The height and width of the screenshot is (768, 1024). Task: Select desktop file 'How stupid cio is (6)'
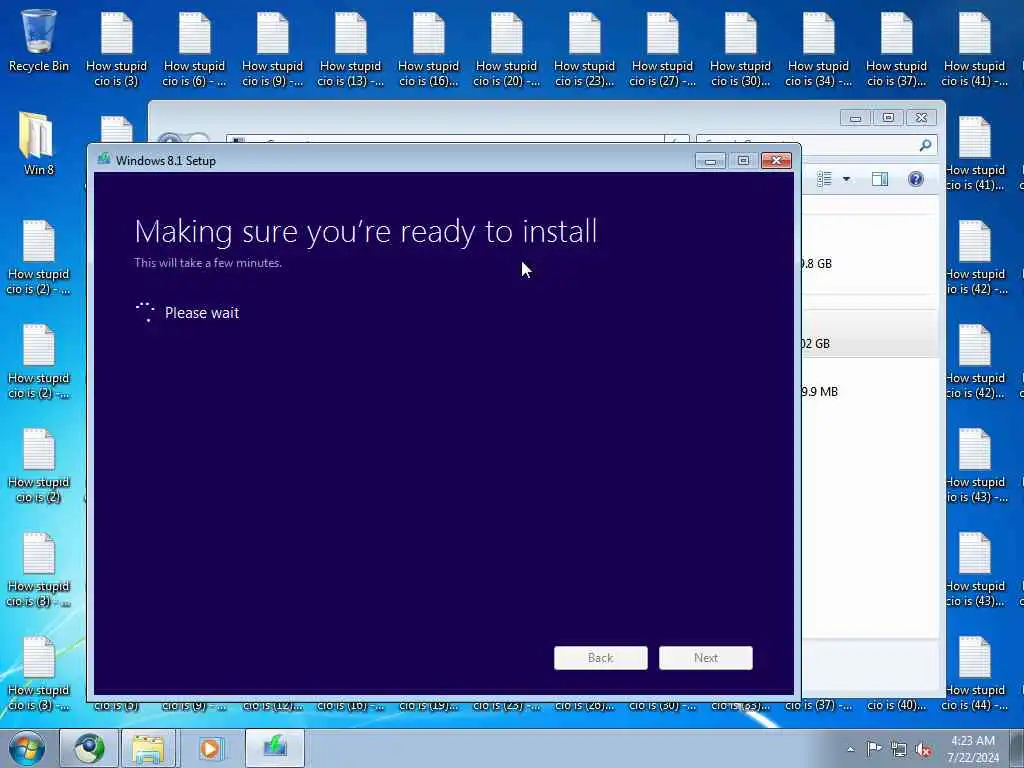click(x=195, y=50)
